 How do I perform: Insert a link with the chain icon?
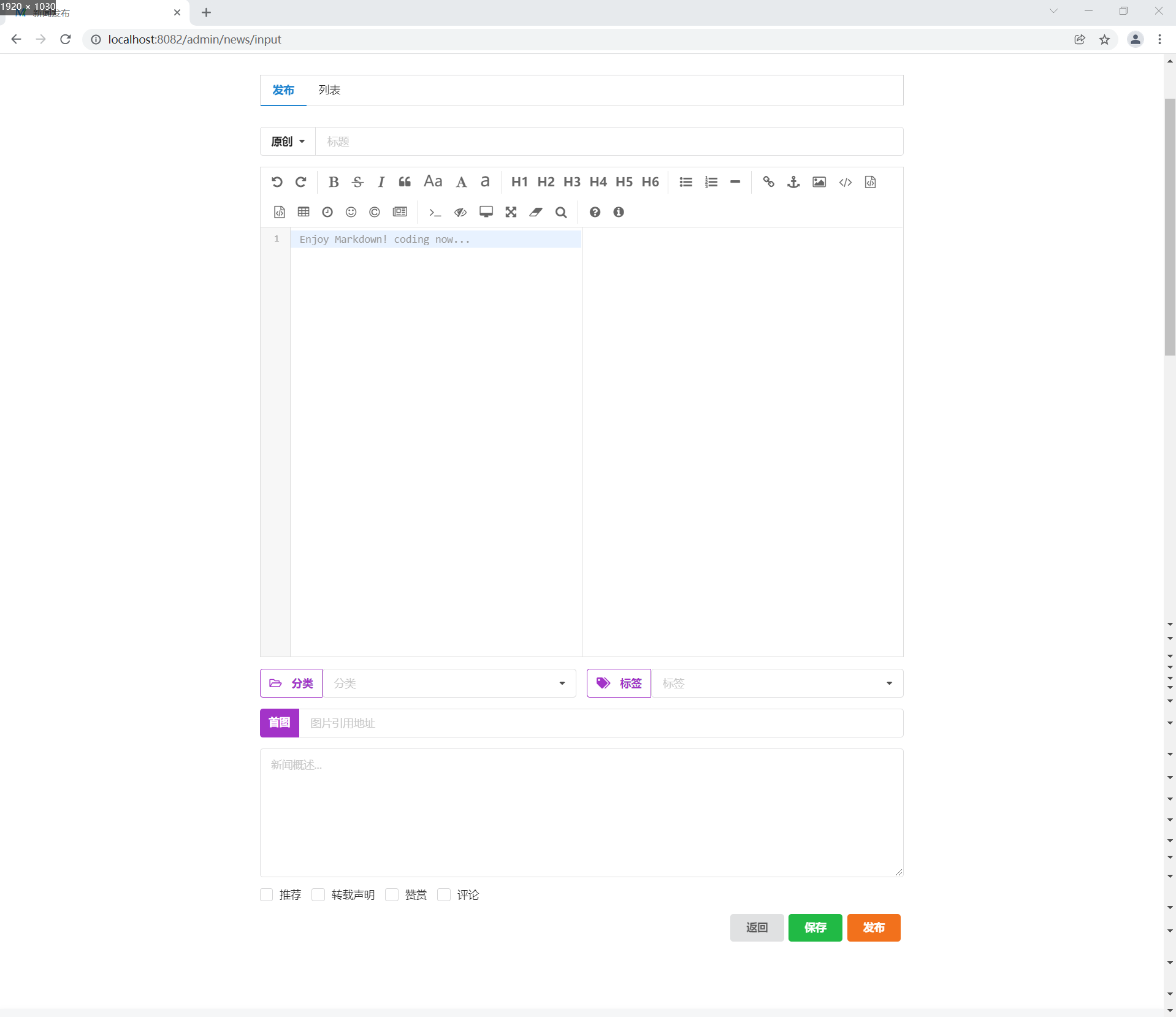click(x=768, y=182)
